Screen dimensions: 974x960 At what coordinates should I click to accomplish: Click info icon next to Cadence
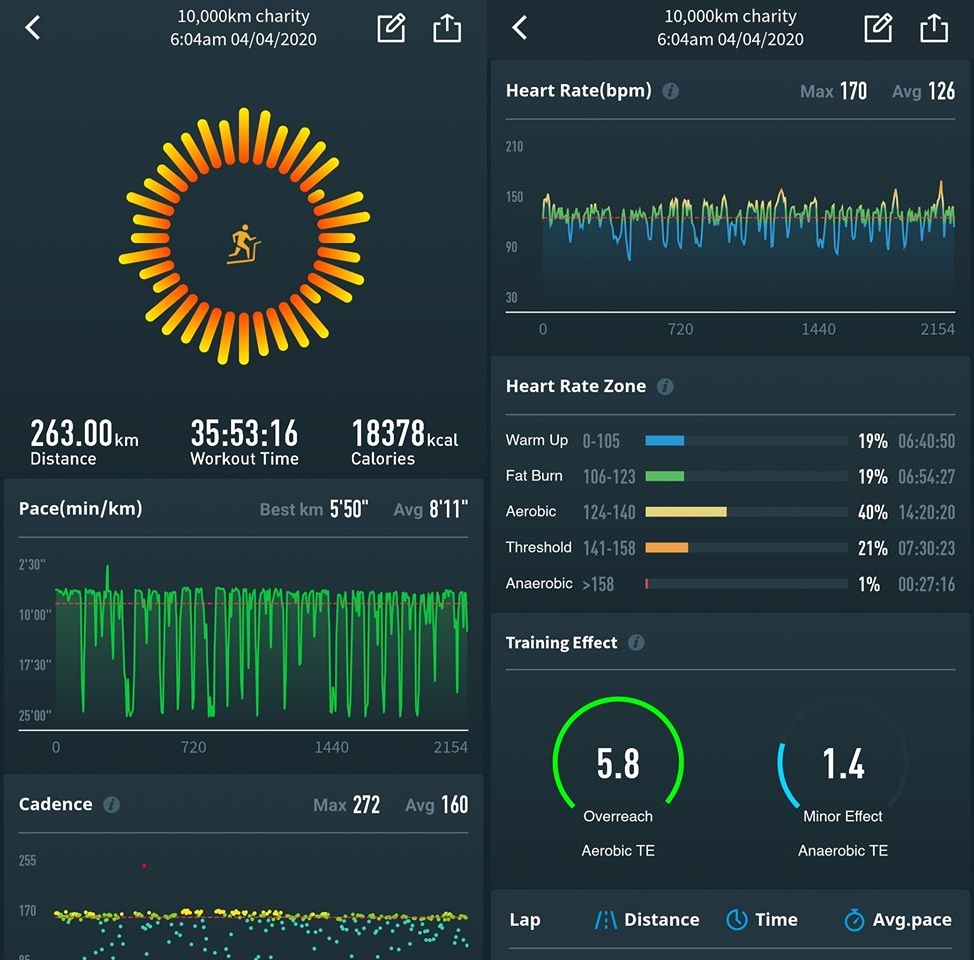112,804
